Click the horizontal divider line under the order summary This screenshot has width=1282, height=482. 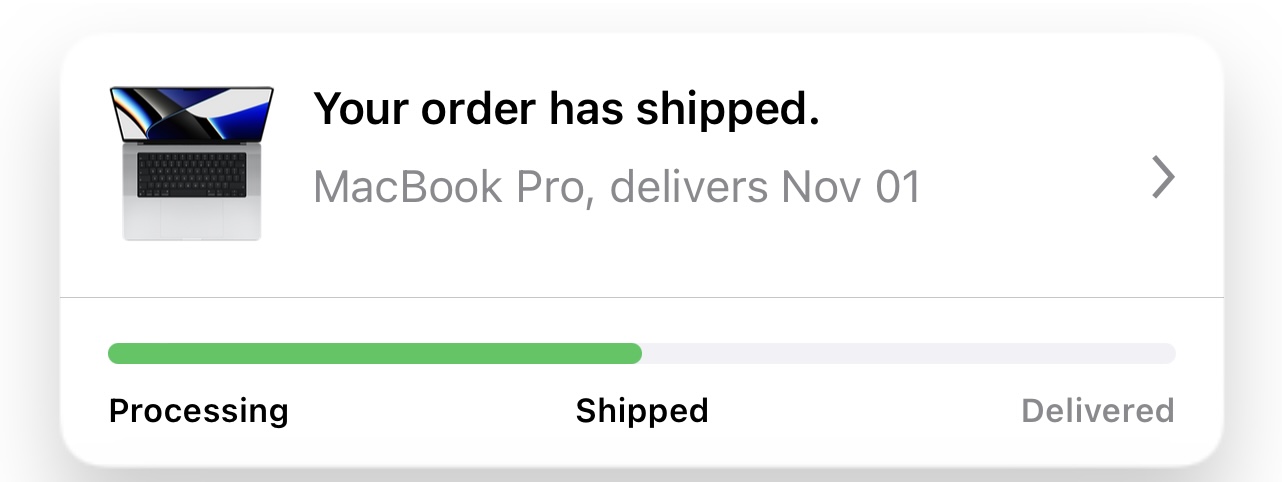pyautogui.click(x=641, y=297)
